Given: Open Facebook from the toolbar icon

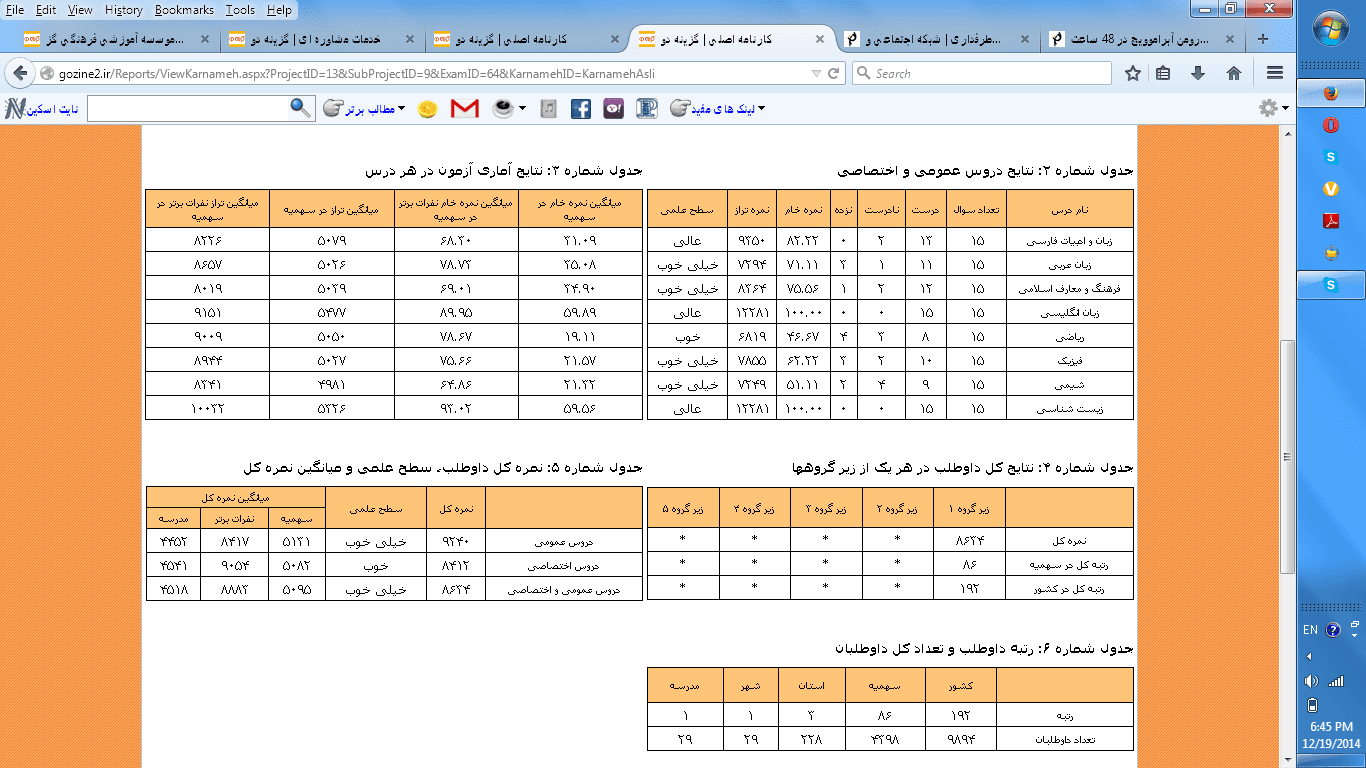Looking at the screenshot, I should 581,109.
